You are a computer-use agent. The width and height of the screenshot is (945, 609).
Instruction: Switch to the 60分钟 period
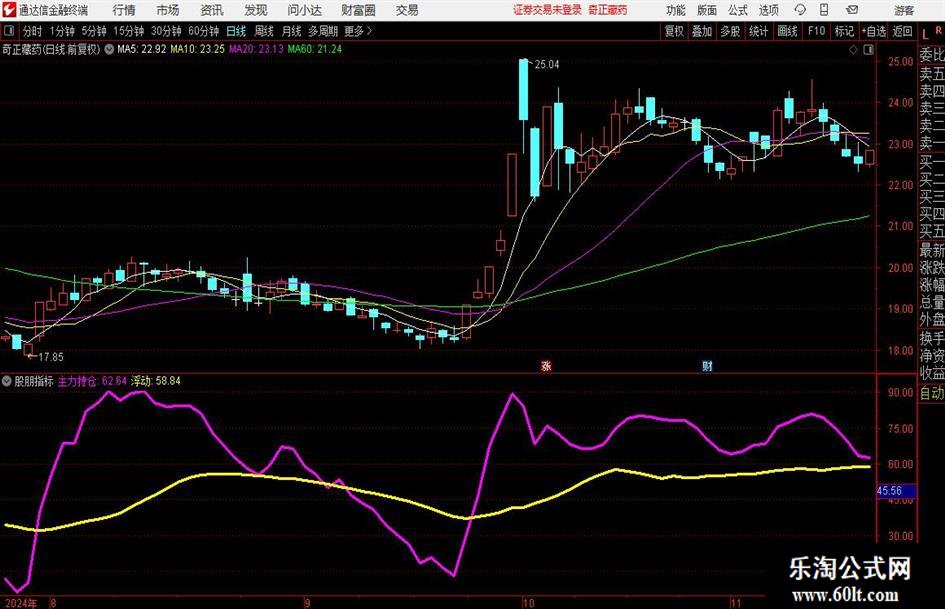point(204,31)
